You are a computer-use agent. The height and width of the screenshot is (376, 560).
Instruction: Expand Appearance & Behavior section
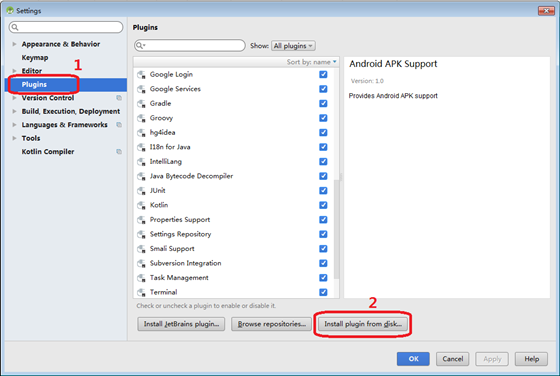pyautogui.click(x=14, y=44)
